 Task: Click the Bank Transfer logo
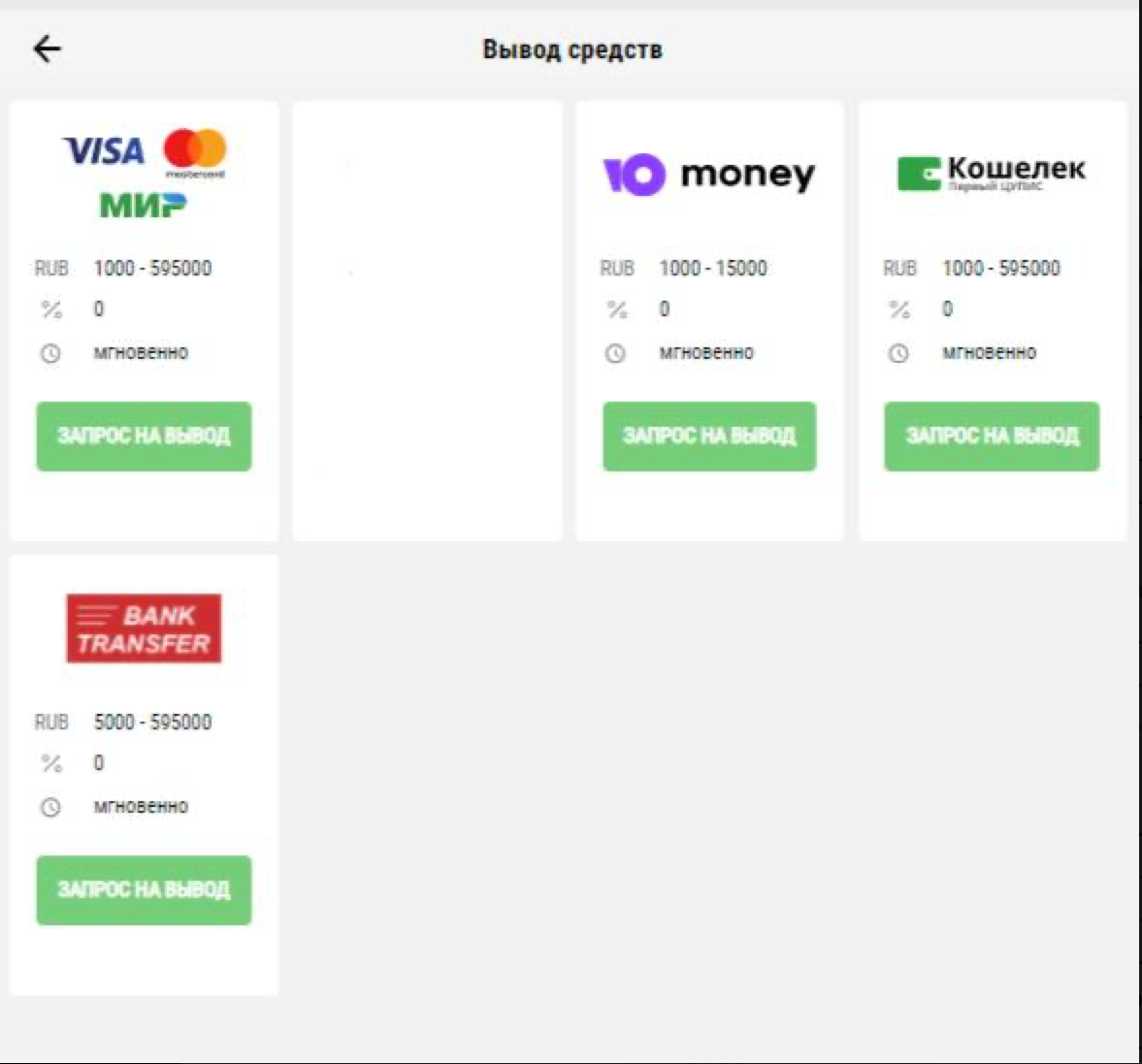tap(144, 629)
